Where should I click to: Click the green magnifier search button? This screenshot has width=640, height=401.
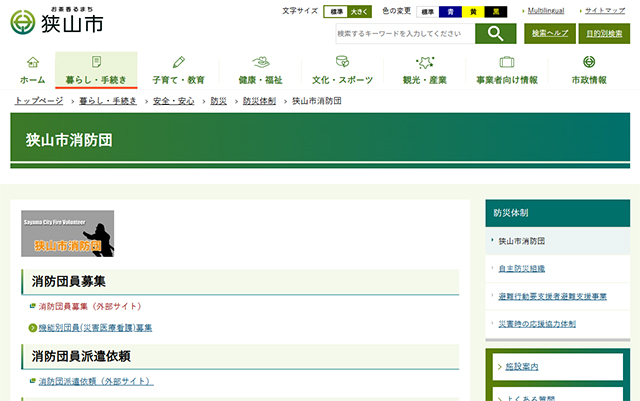tap(495, 33)
